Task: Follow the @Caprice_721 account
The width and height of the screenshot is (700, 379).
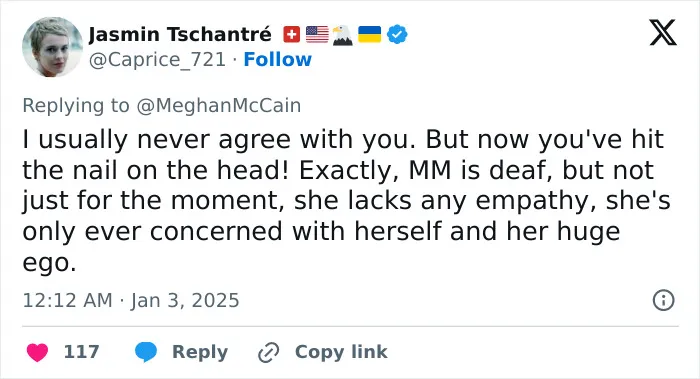Action: coord(278,59)
